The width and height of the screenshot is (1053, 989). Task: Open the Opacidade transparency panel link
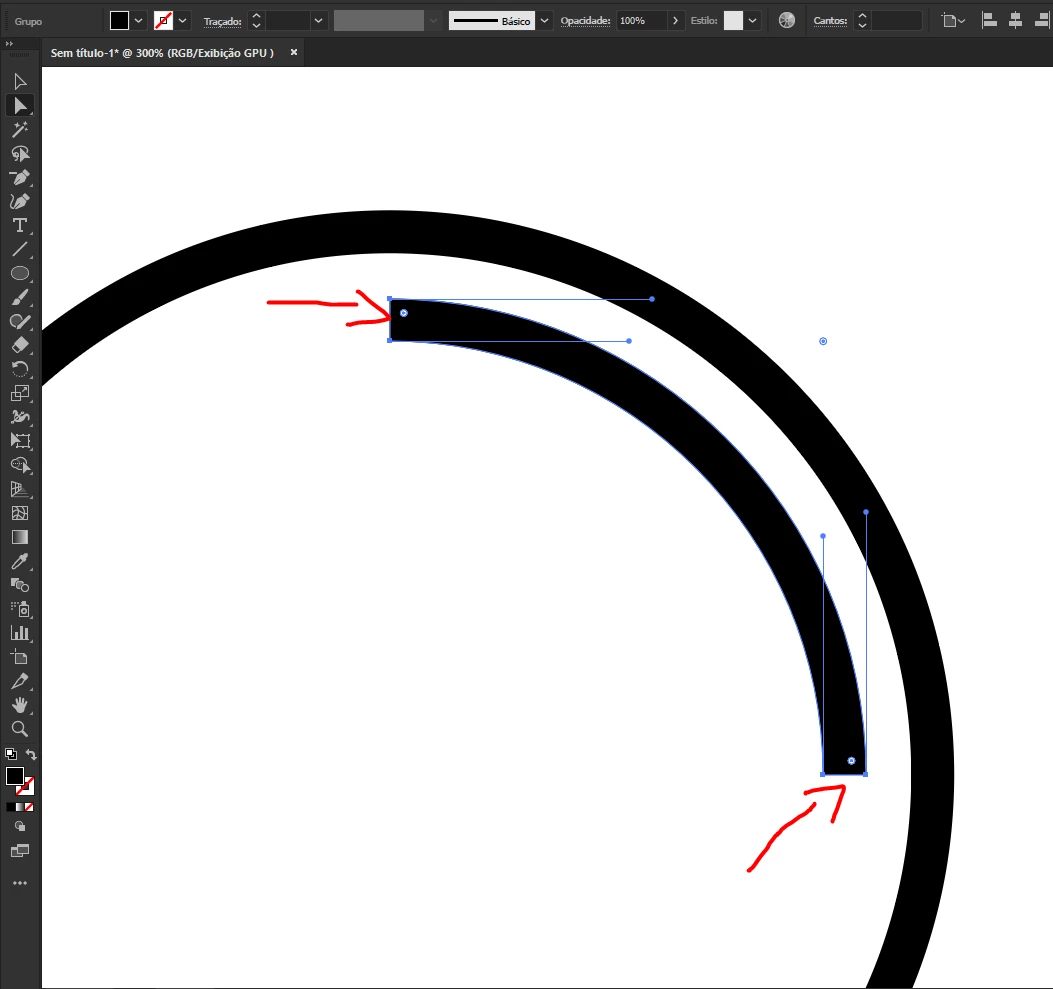tap(585, 21)
